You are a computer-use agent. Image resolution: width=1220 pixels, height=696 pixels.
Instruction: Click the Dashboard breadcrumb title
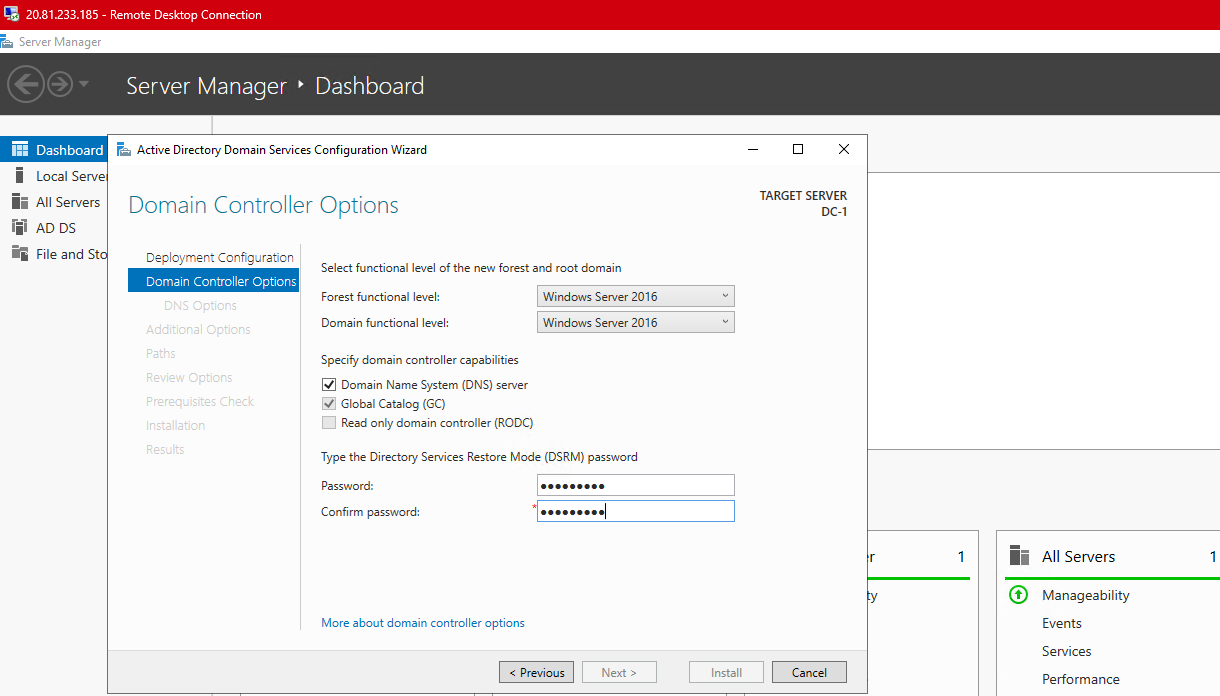370,86
